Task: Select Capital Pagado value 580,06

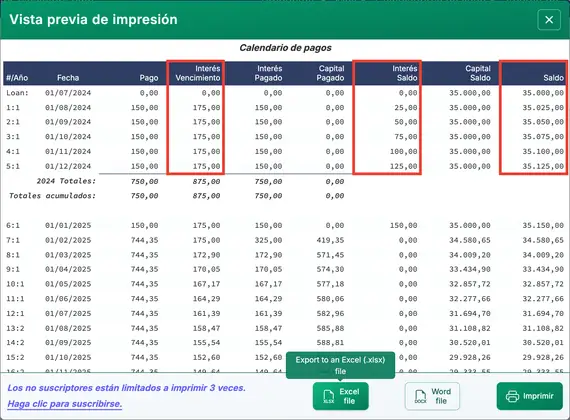Action: pyautogui.click(x=330, y=299)
